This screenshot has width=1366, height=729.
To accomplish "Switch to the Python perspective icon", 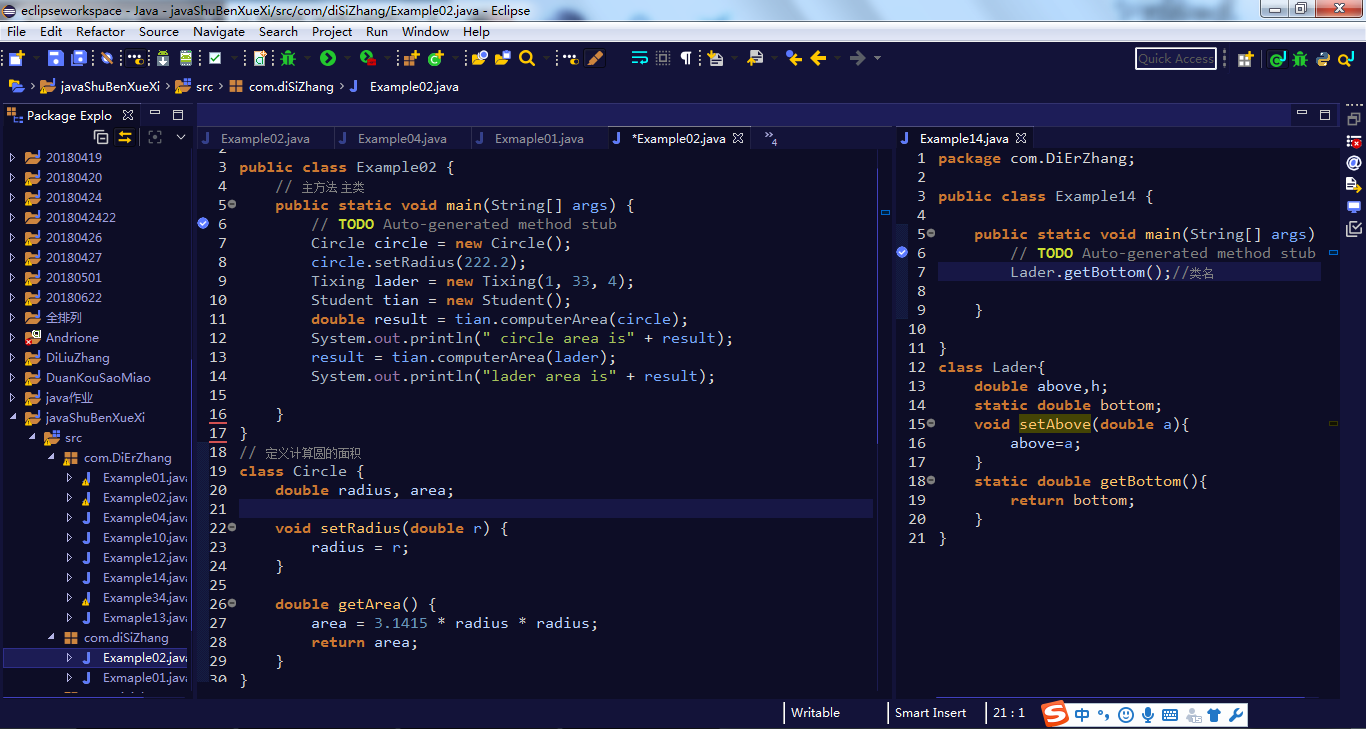I will click(x=1323, y=59).
